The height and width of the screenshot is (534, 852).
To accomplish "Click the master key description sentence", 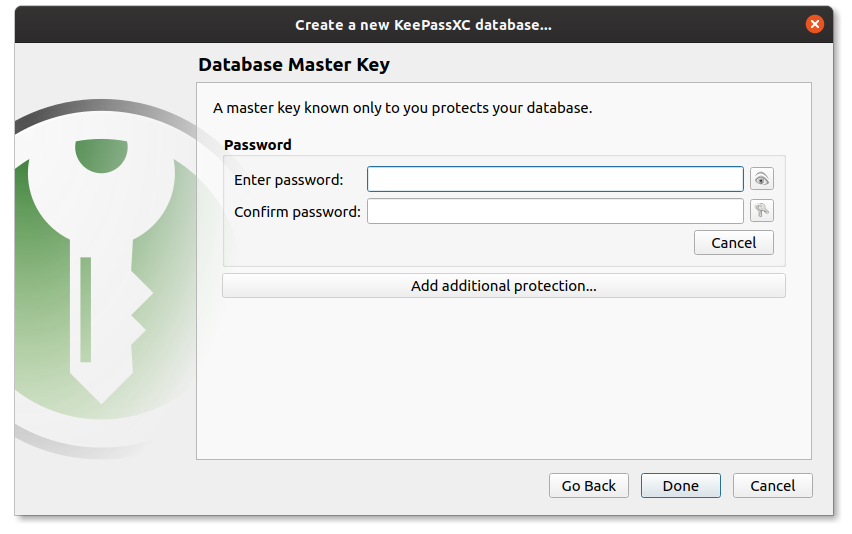I will coord(402,108).
